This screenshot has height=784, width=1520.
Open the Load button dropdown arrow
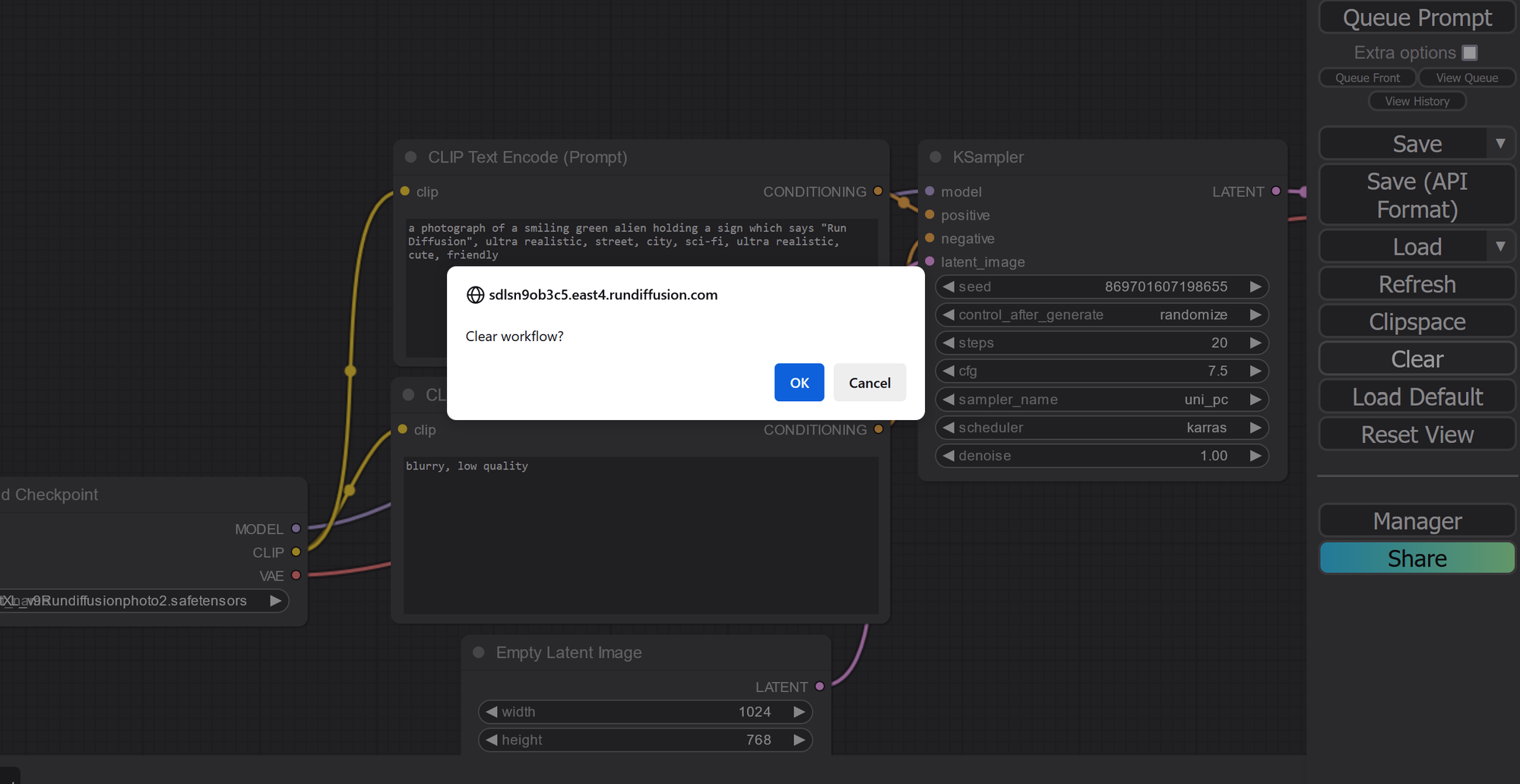(x=1501, y=246)
